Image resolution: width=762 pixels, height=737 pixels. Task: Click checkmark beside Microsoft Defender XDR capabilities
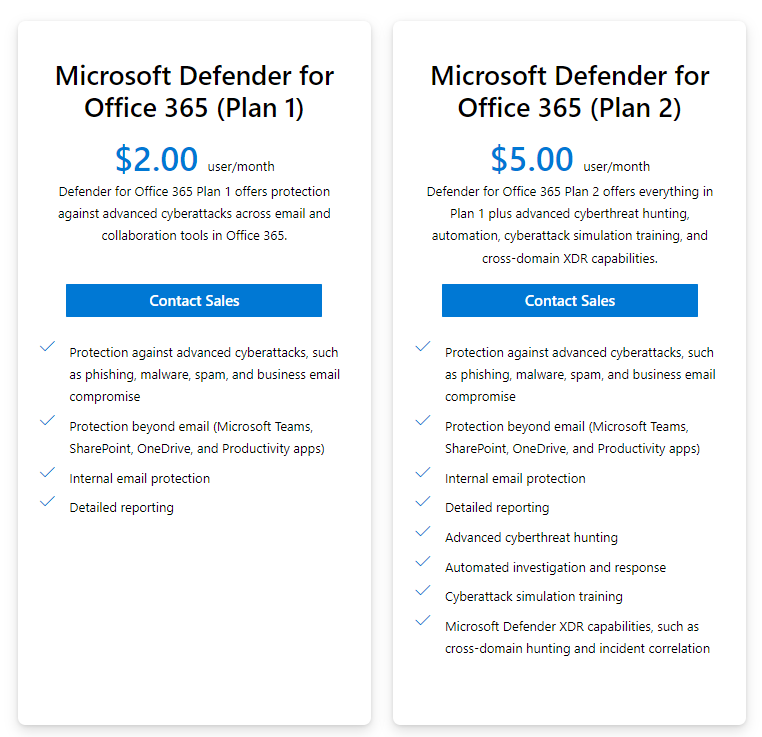[x=423, y=620]
